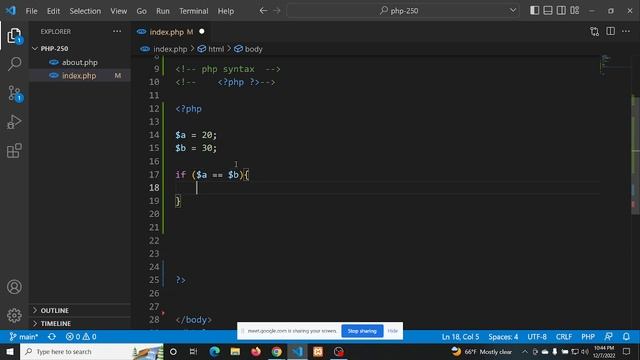The image size is (640, 360).
Task: Open the Accounts menu icon
Action: [14, 287]
